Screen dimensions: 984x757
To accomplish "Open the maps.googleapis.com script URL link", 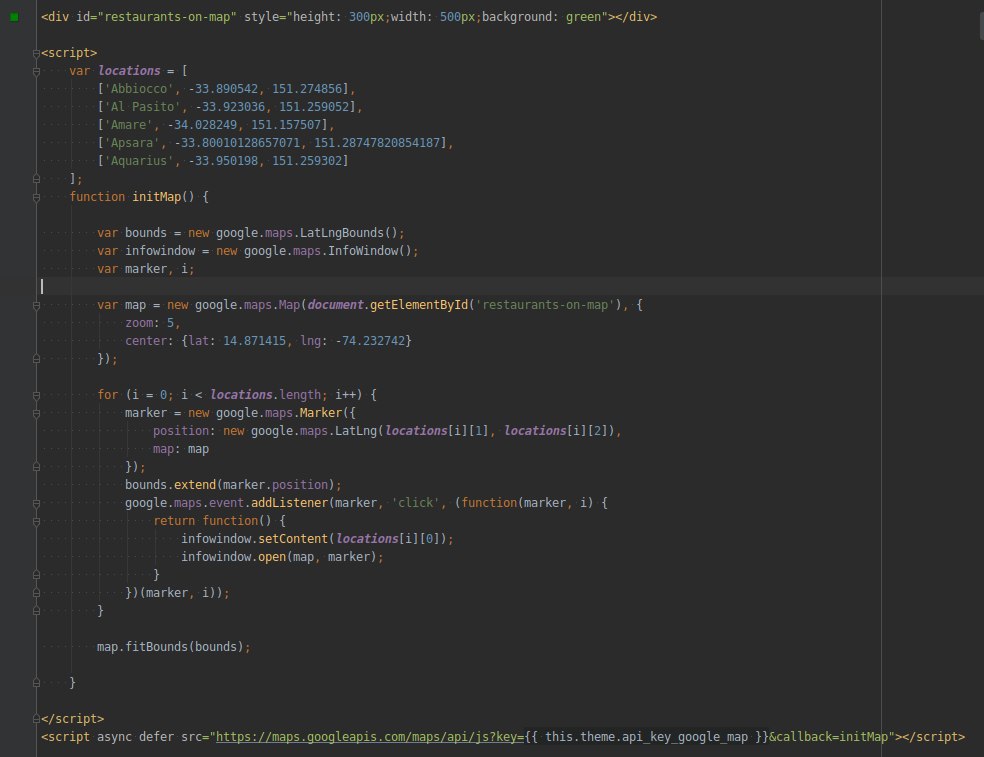I will (370, 737).
